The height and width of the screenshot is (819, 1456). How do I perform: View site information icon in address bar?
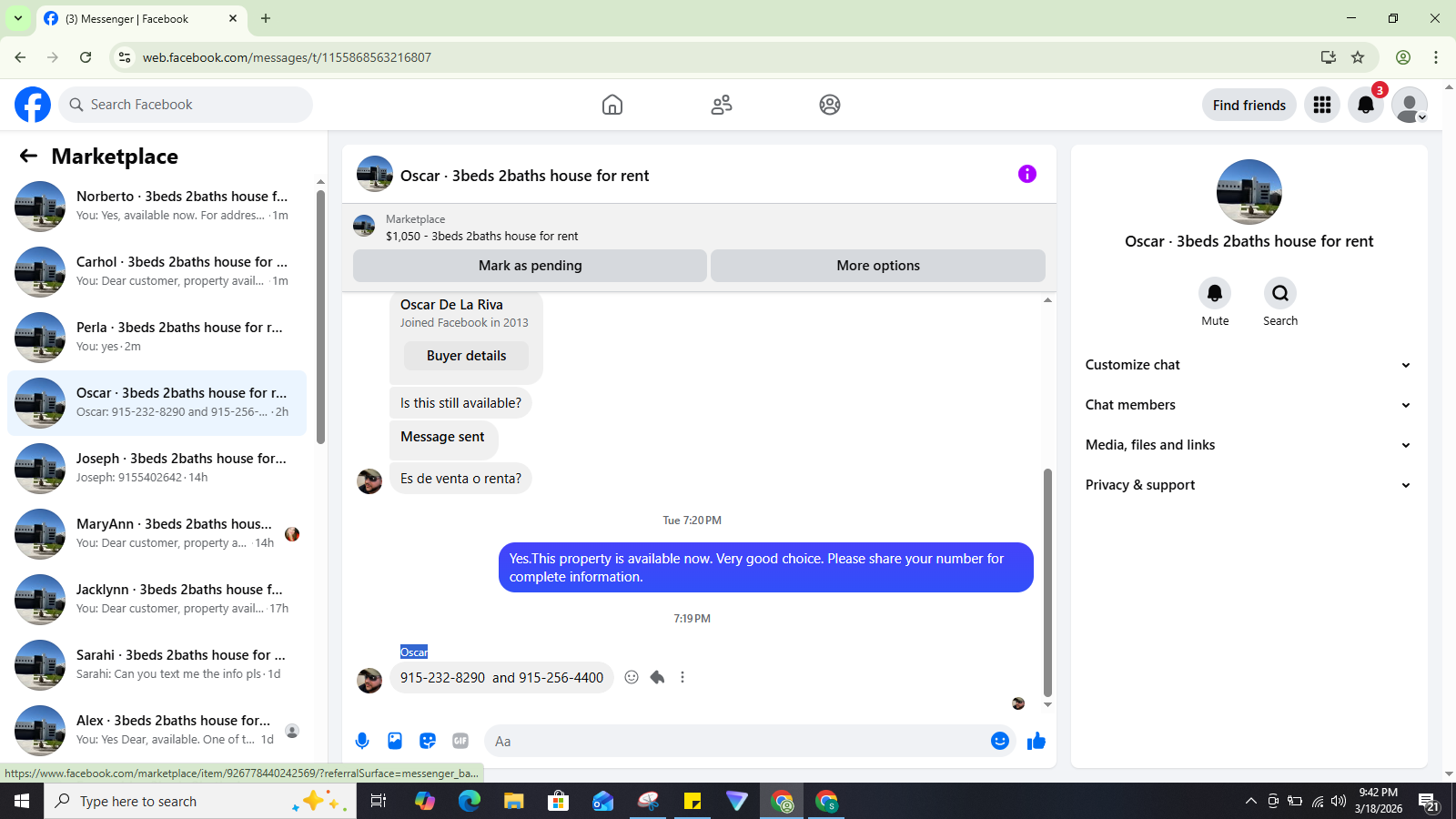click(125, 57)
